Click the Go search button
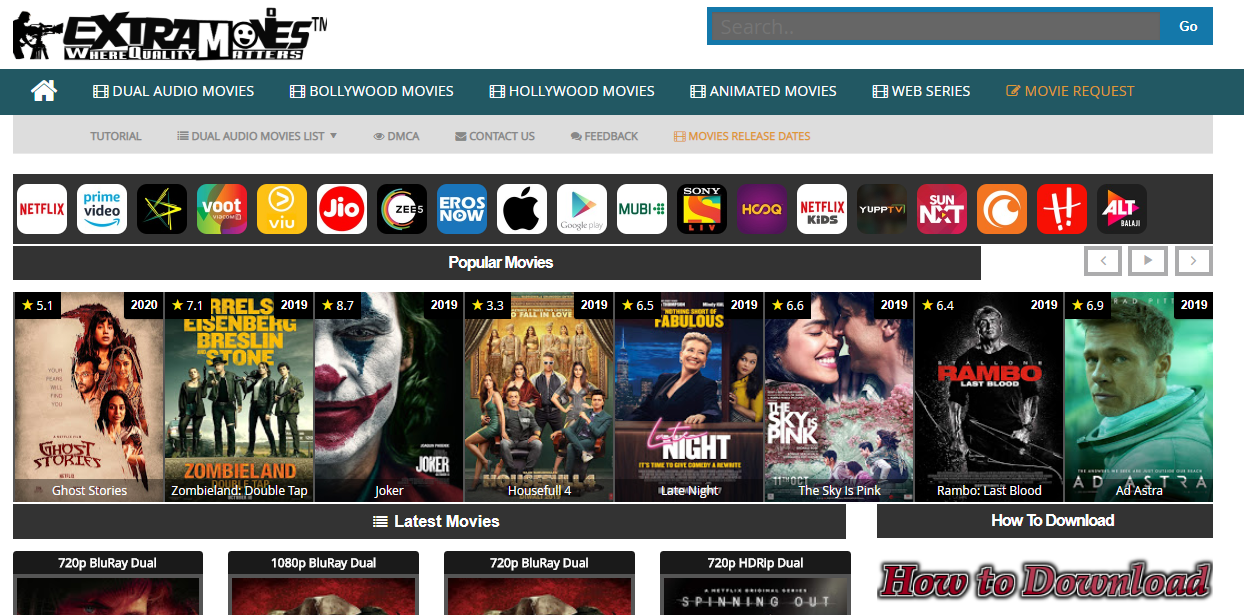 pos(1187,26)
